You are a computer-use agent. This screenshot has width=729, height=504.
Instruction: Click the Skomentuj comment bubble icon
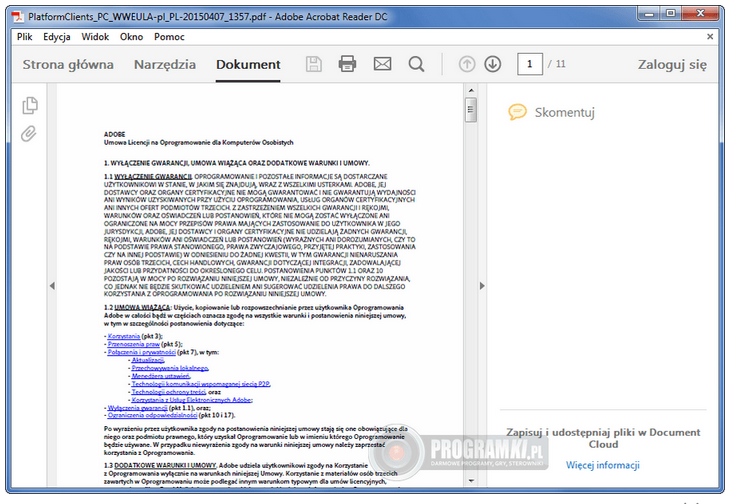[517, 112]
